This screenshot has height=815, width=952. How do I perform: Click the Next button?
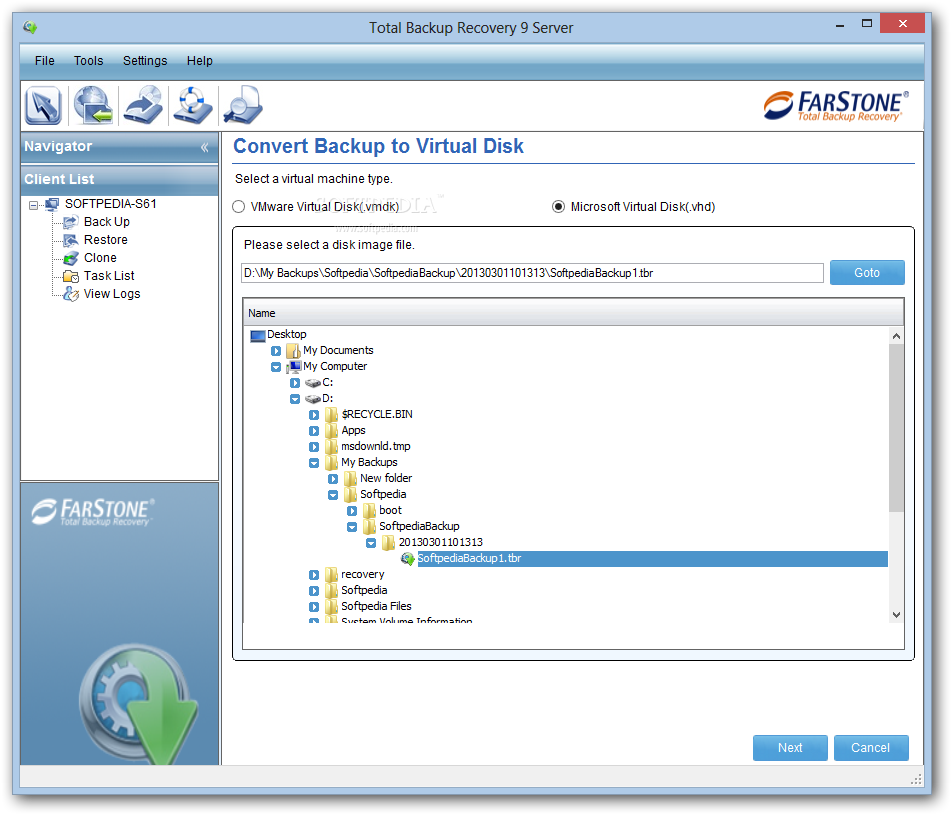coord(789,748)
